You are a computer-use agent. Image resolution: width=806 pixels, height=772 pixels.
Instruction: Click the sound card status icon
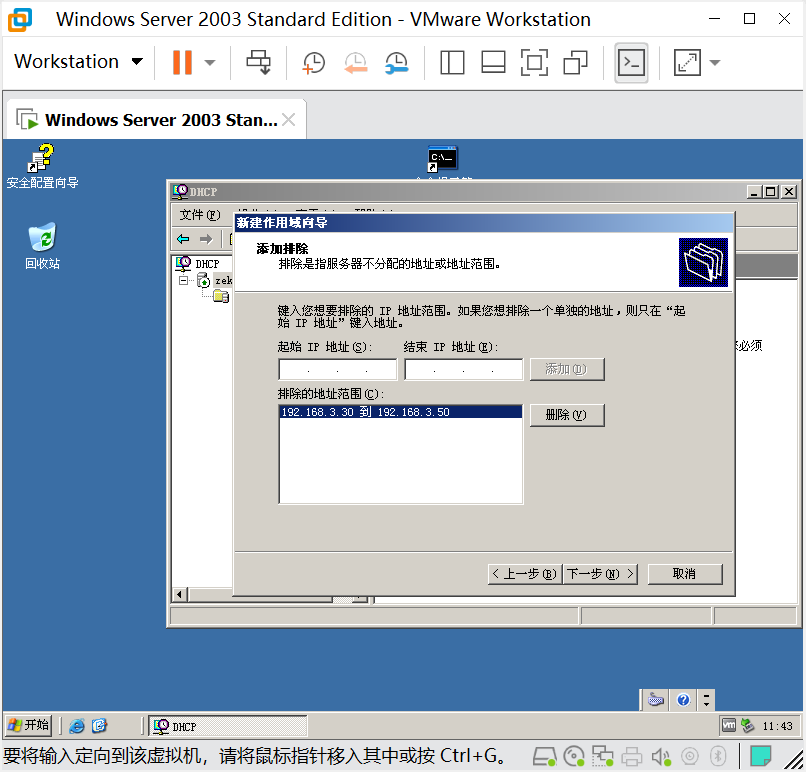tap(661, 757)
